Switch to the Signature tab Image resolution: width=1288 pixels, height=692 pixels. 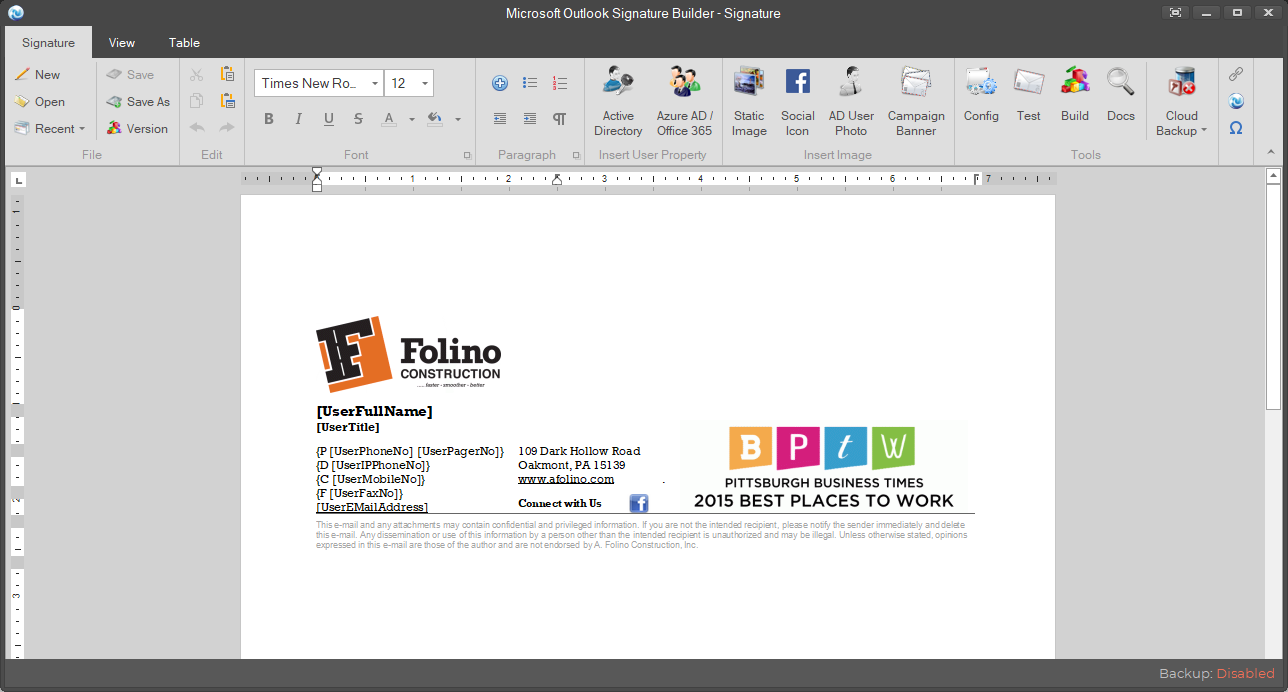(x=48, y=43)
